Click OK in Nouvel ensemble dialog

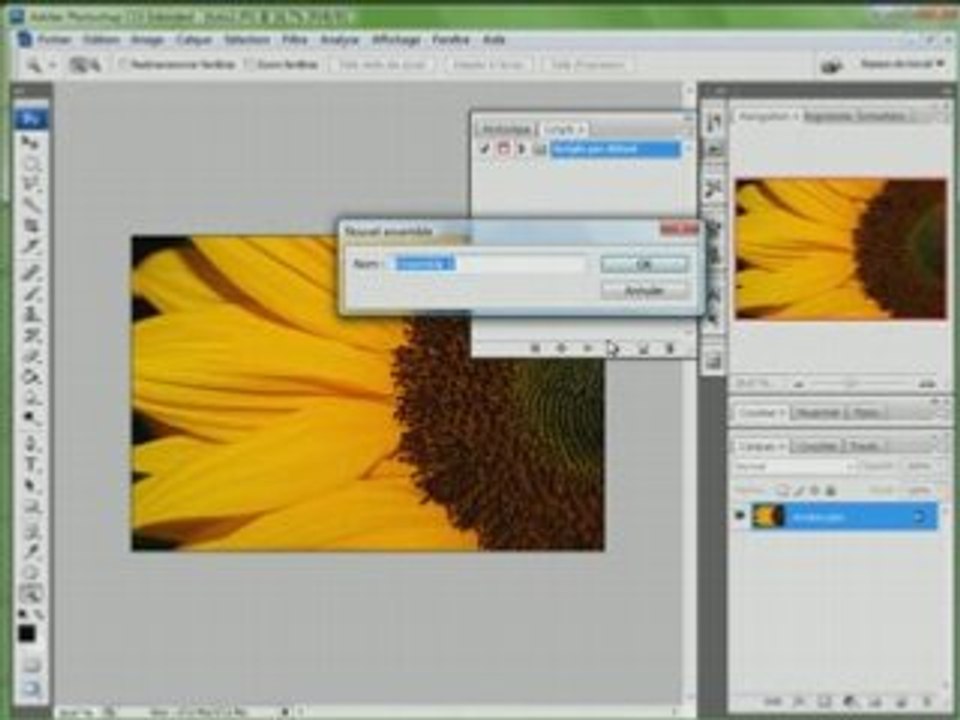coord(644,264)
